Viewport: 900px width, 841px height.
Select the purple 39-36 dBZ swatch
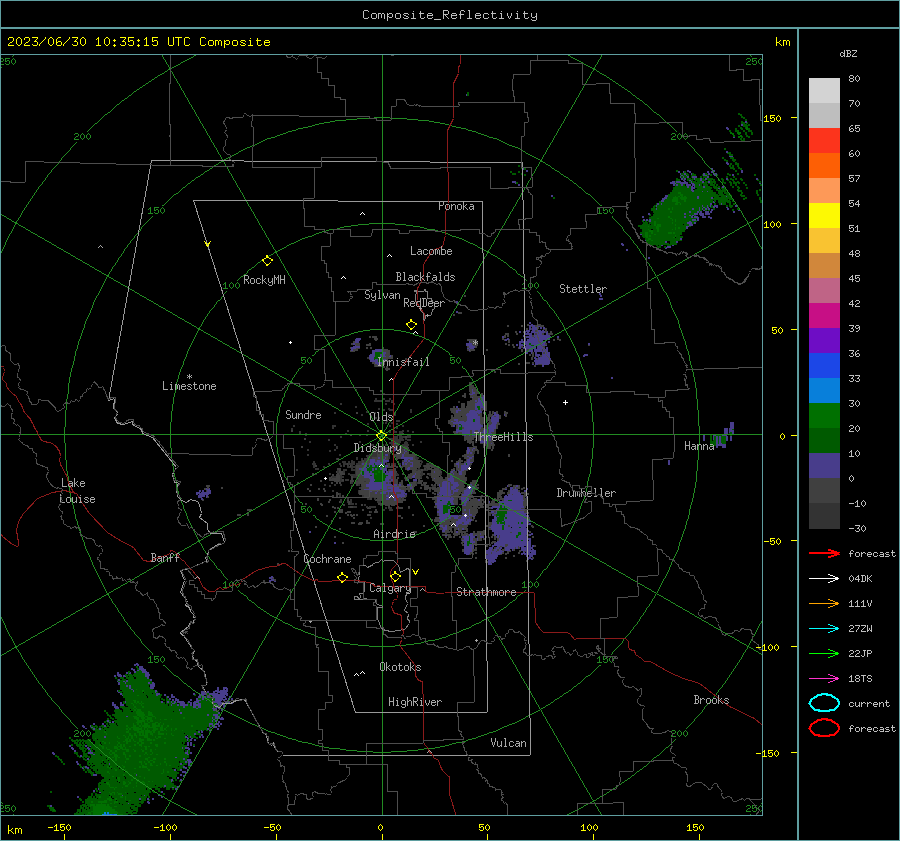point(824,341)
